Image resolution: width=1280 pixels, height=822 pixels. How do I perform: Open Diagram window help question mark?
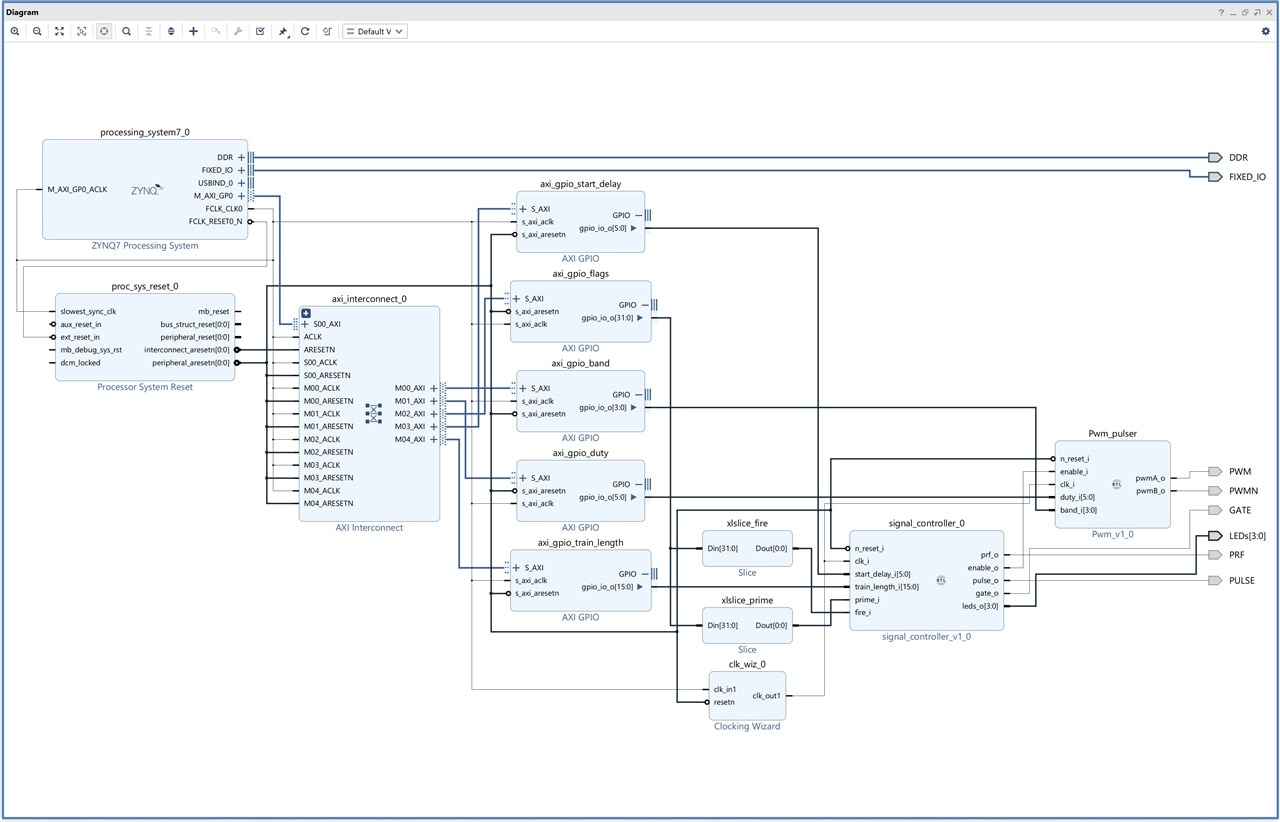pos(1221,12)
